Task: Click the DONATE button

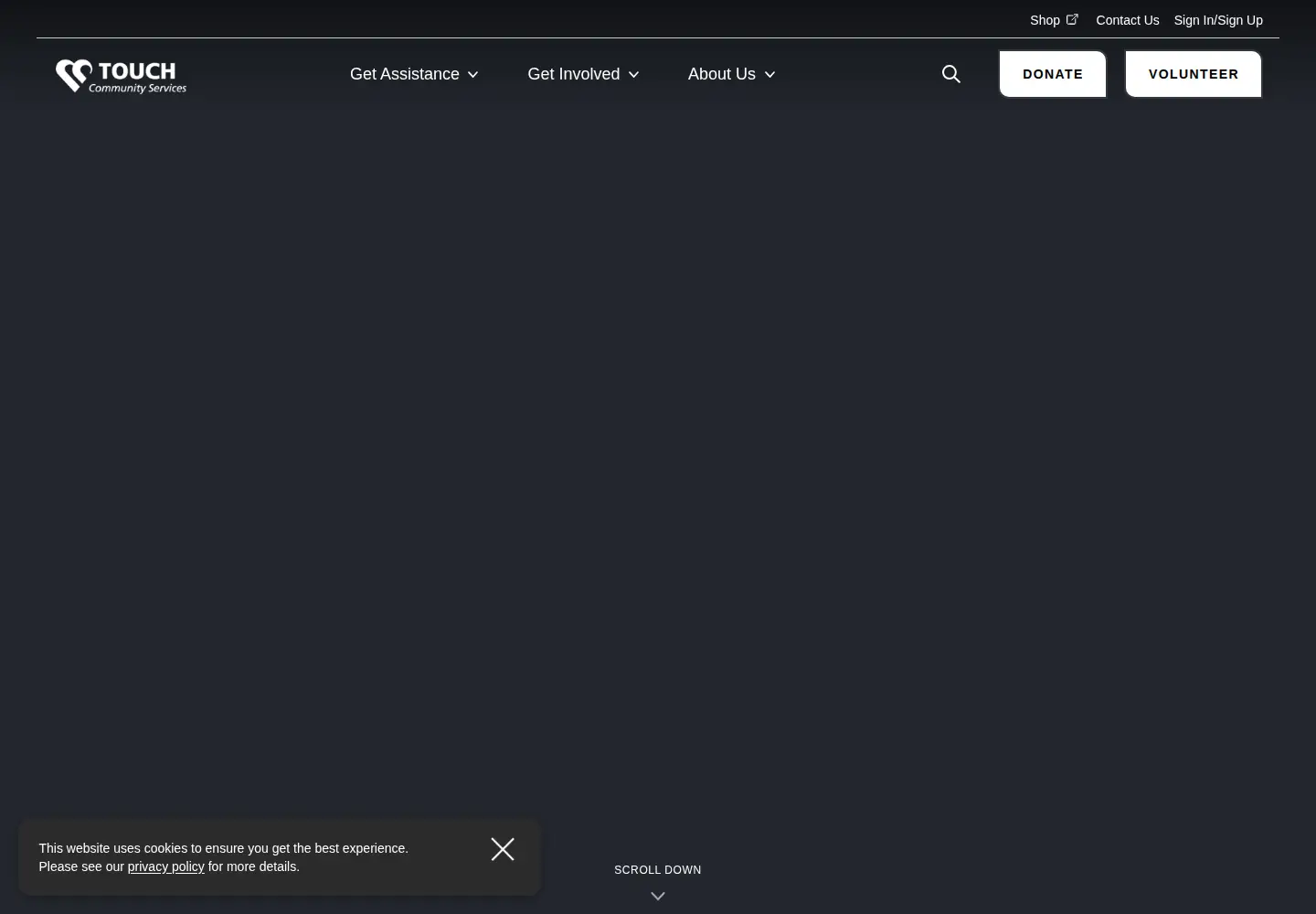Action: [1053, 74]
